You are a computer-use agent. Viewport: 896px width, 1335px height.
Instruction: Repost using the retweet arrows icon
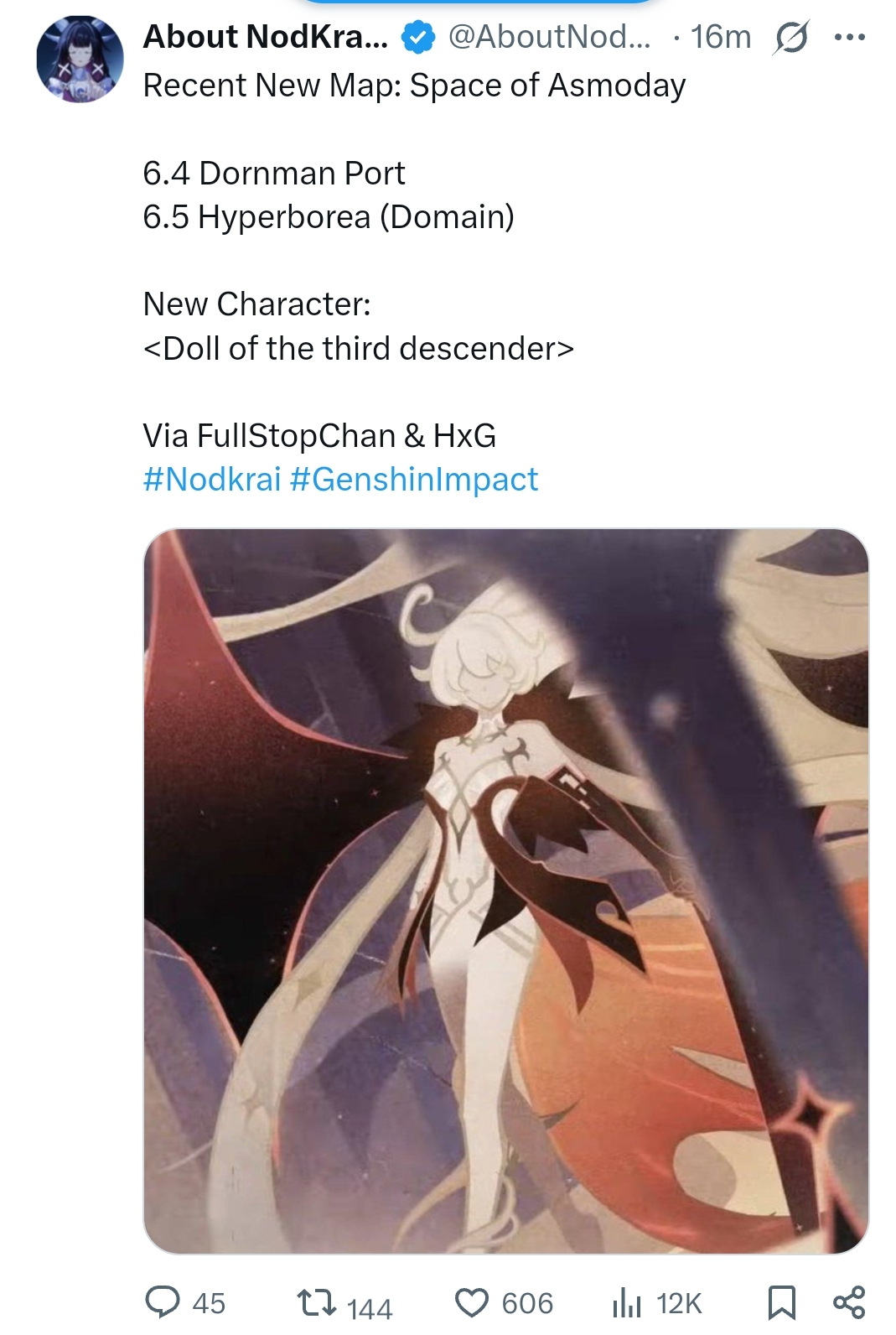(x=317, y=1302)
